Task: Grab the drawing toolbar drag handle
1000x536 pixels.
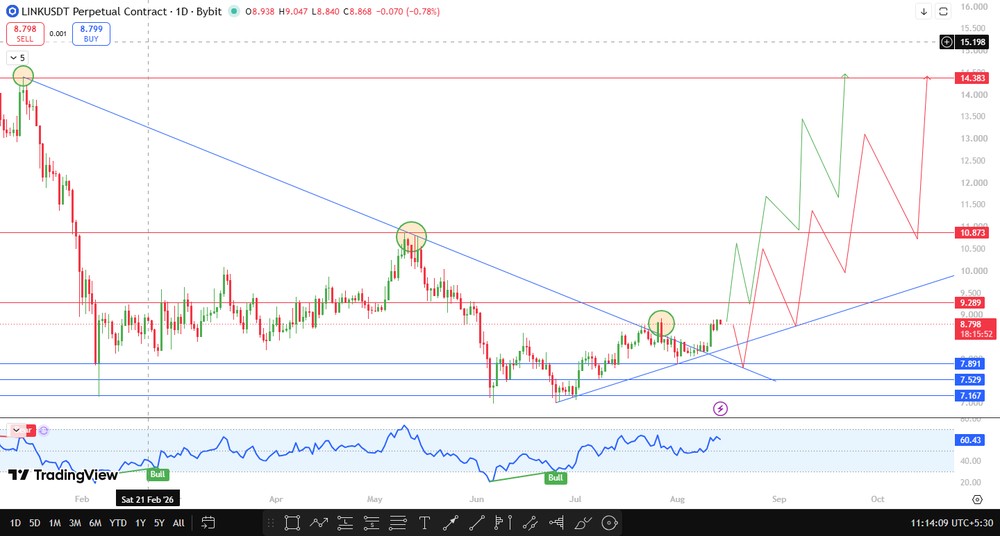Action: pyautogui.click(x=271, y=523)
